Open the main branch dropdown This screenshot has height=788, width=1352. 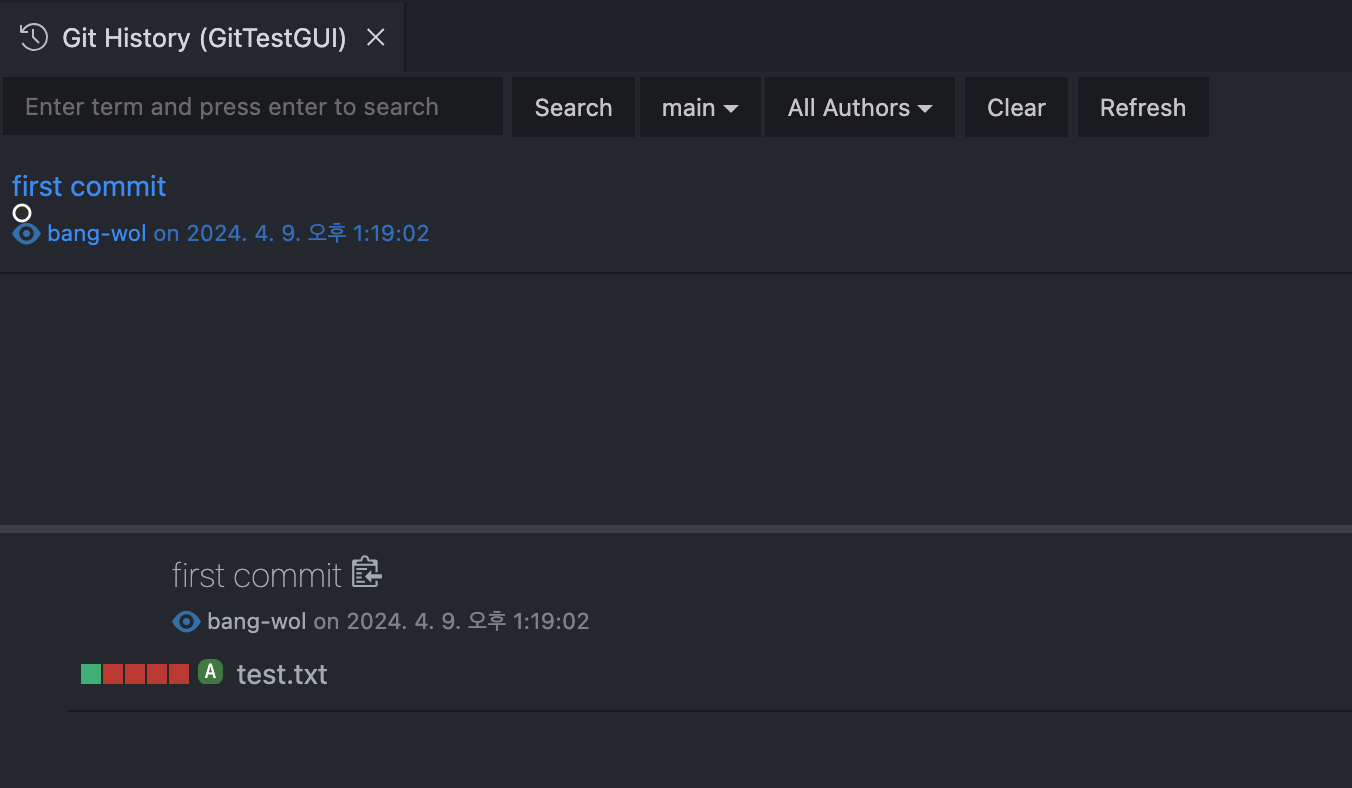pyautogui.click(x=700, y=107)
